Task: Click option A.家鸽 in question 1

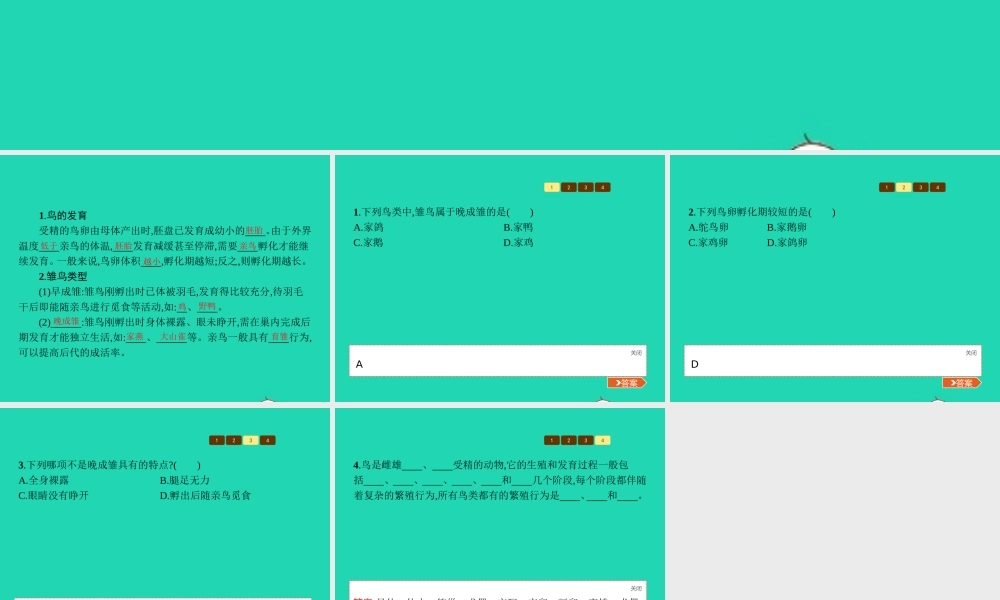Action: click(369, 228)
